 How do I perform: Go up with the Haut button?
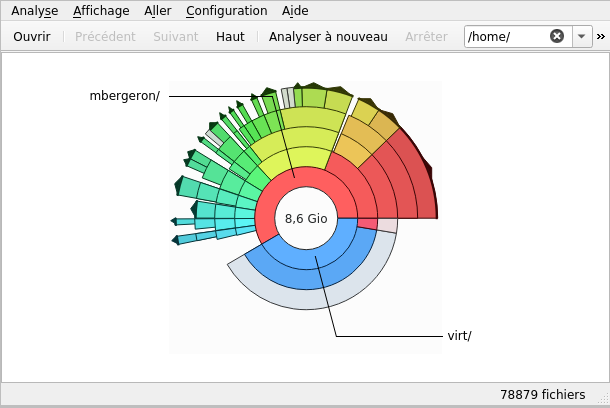[230, 36]
